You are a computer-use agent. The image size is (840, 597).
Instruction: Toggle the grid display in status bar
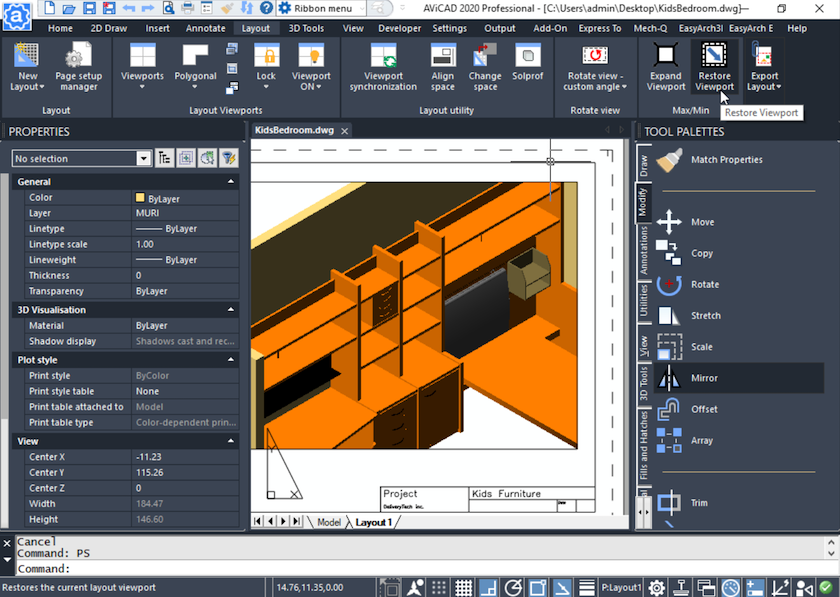click(x=463, y=587)
